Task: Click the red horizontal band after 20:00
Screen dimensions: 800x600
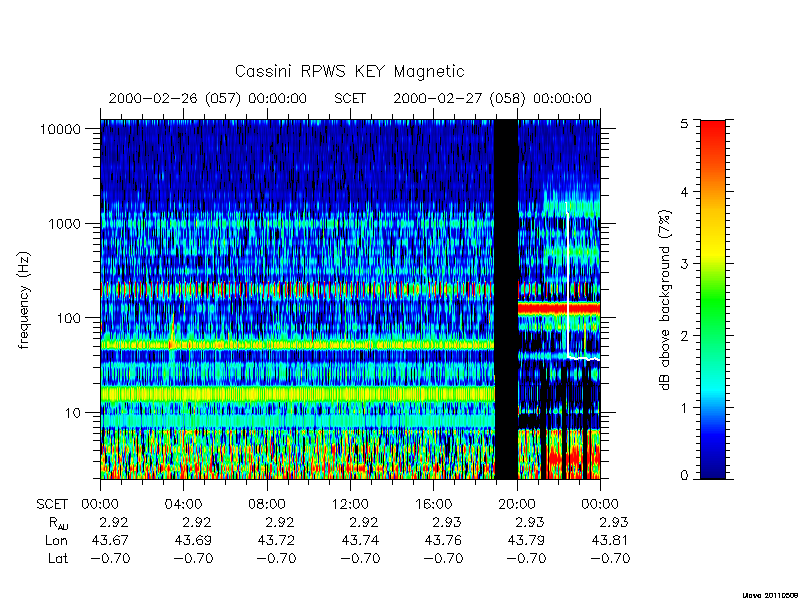Action: click(x=559, y=309)
